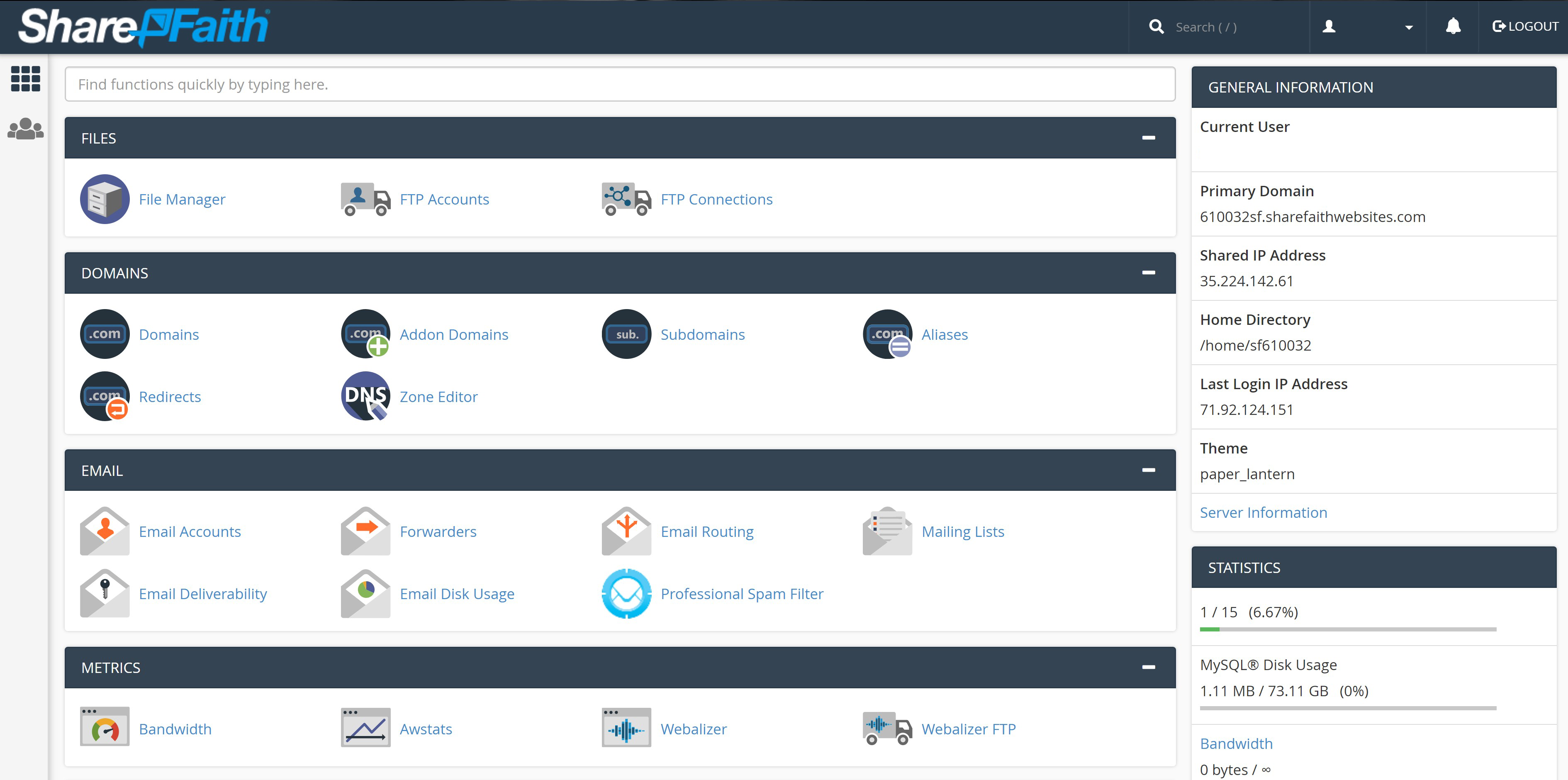Screen dimensions: 1568x780
Task: Click the Addon Domains icon
Action: [x=365, y=334]
